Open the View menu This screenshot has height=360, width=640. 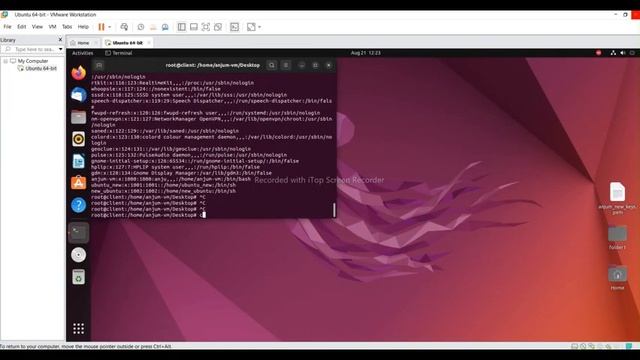37,27
